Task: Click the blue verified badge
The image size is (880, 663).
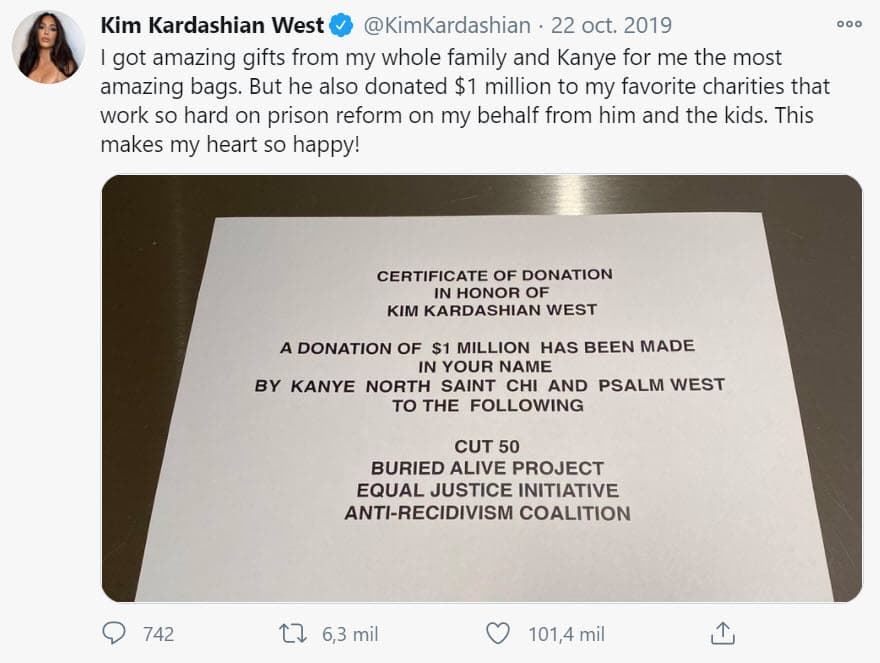Action: (341, 25)
